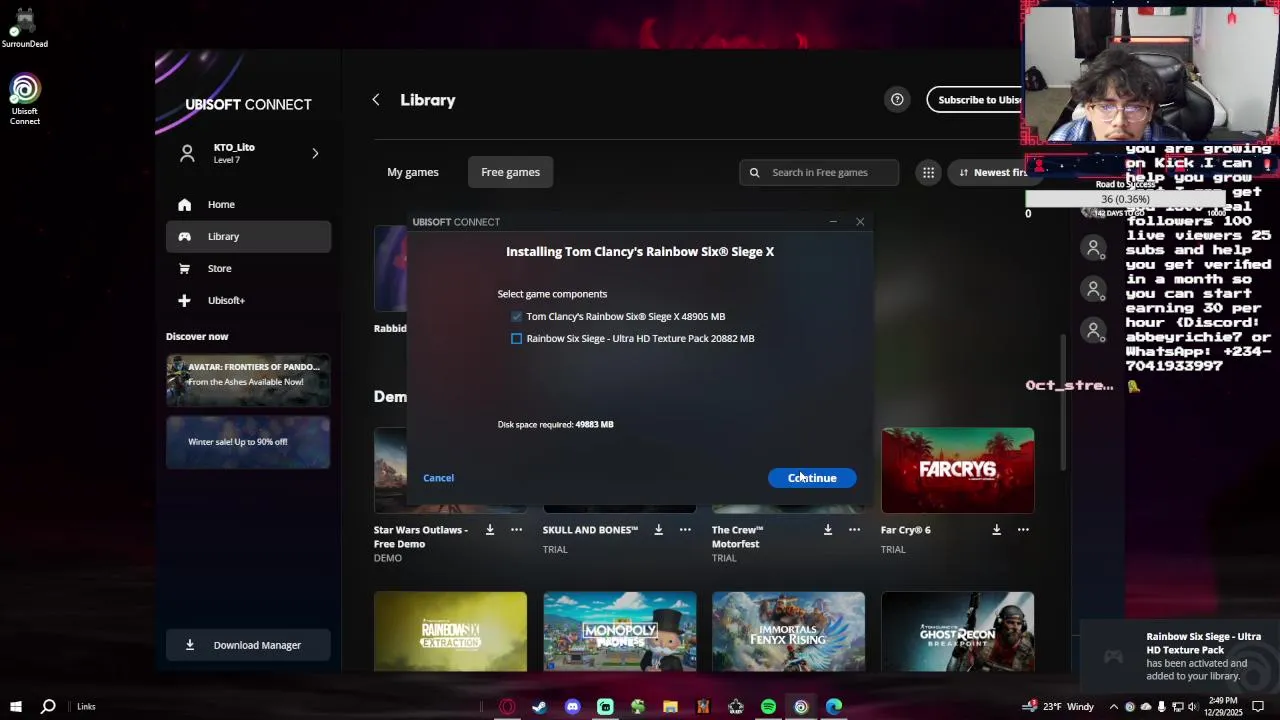This screenshot has width=1280, height=720.
Task: Open Ghost Recon Breakpoint game tile
Action: tap(958, 632)
